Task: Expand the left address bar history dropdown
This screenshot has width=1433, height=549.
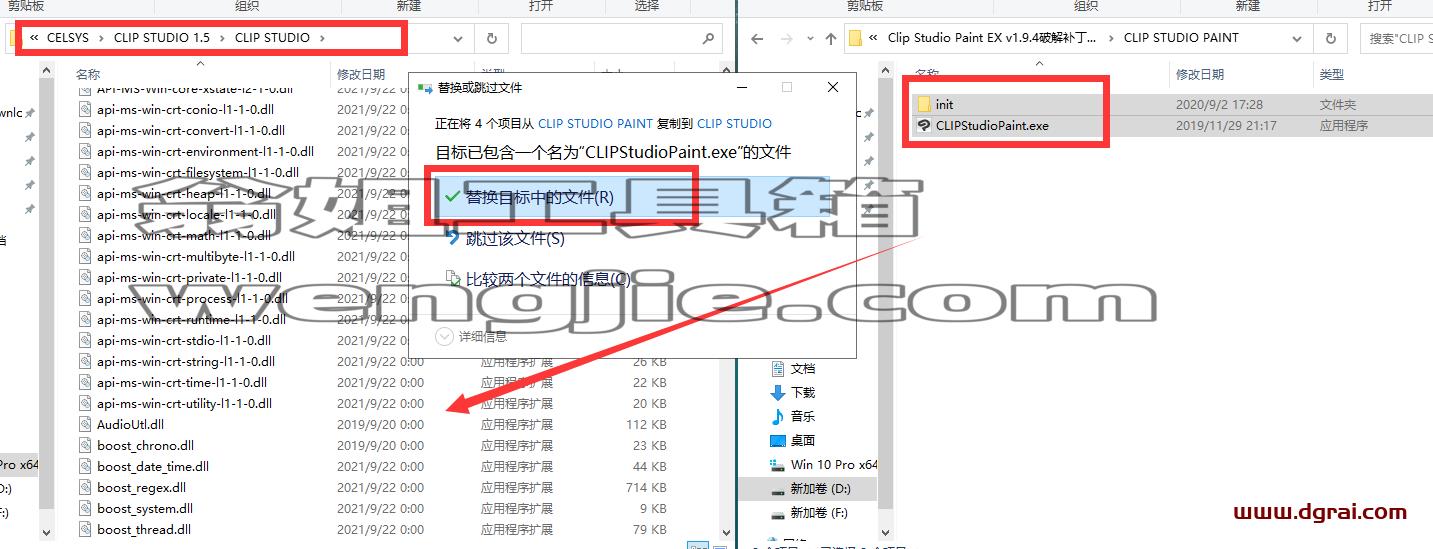Action: tap(458, 38)
